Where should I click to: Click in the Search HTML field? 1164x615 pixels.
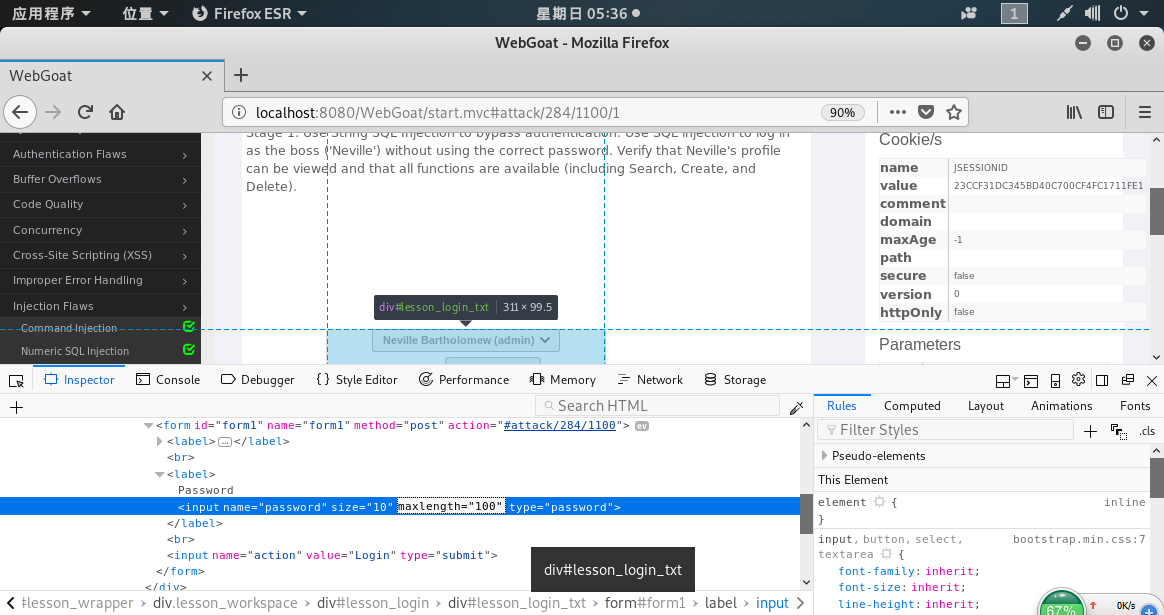tap(657, 406)
